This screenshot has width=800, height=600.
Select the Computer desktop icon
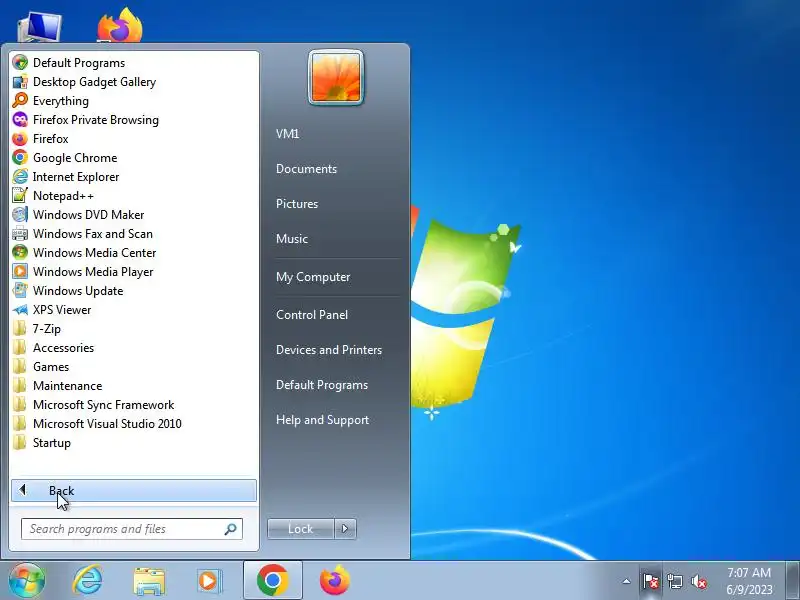pos(39,27)
